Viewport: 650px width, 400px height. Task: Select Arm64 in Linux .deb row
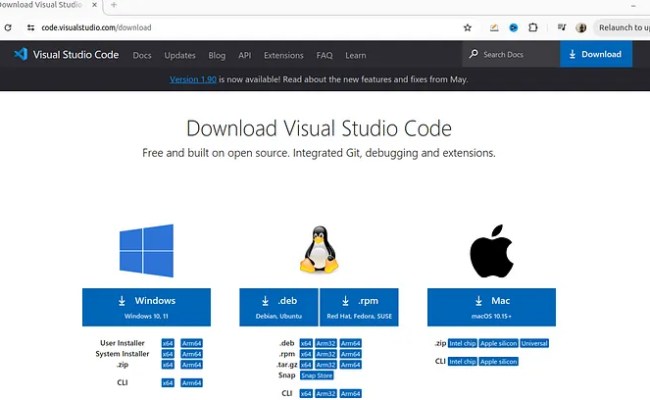point(350,343)
